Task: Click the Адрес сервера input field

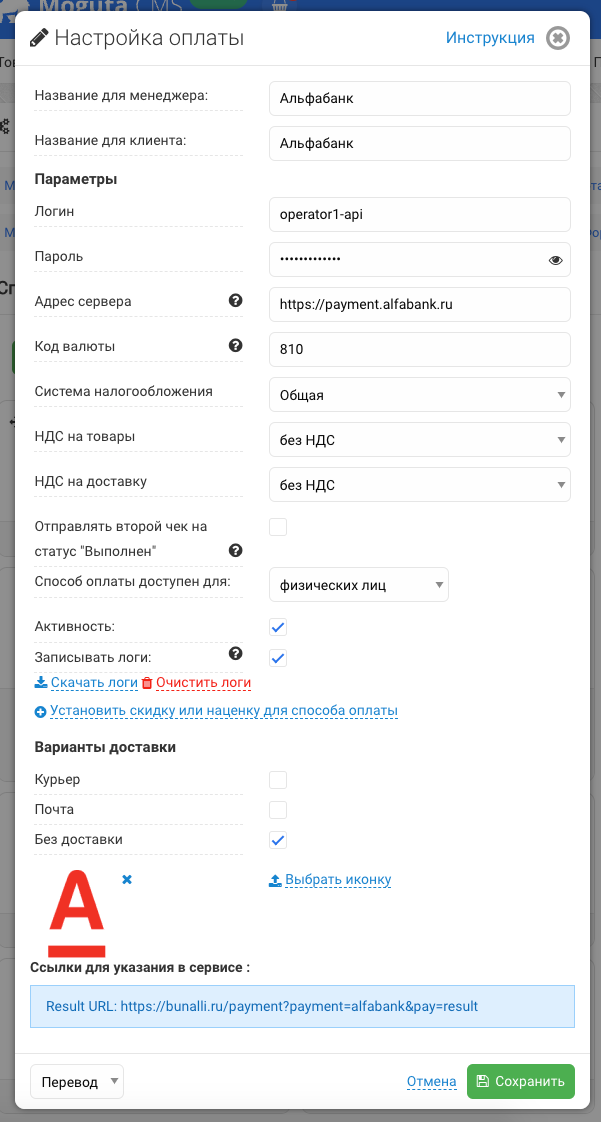Action: point(420,305)
